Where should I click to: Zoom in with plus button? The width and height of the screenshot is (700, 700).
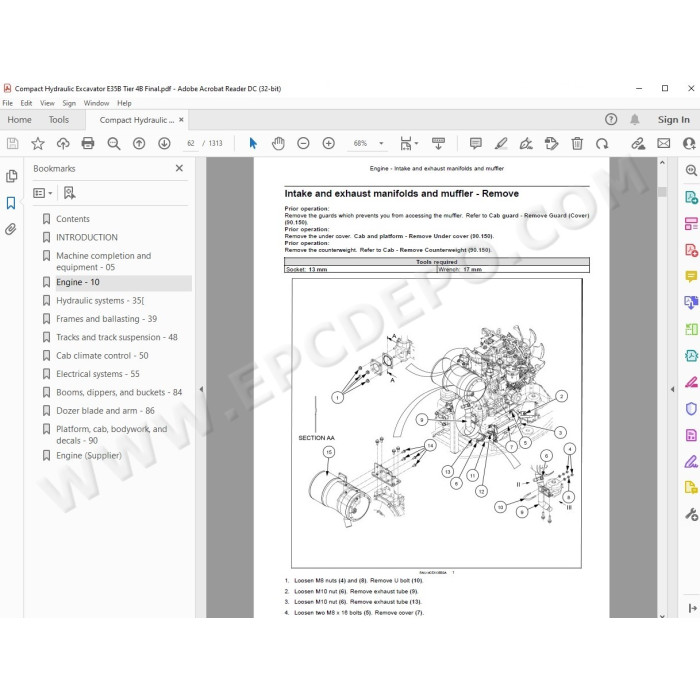point(329,143)
